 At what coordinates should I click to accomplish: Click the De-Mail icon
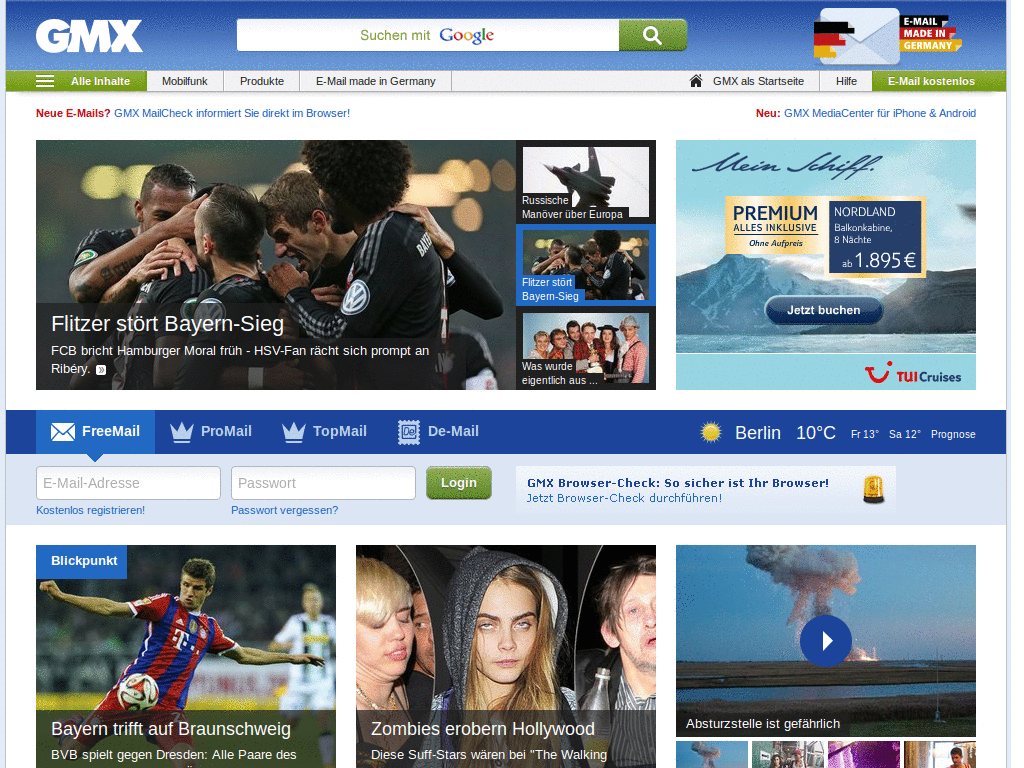[x=408, y=431]
